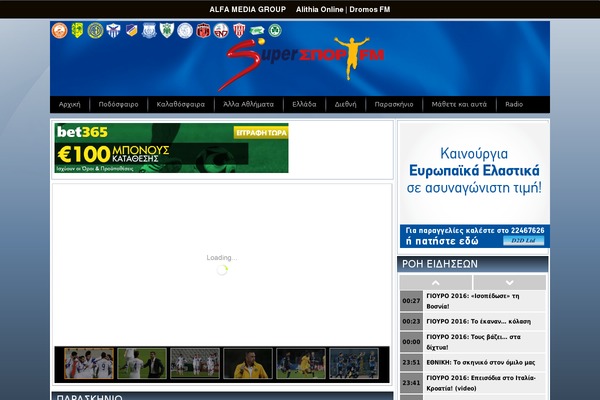600x400 pixels.
Task: Open the 00:27 ΓΙΟΥΡΟ 2016 «Ισοπέδωσε» τη Βοσνία story
Action: (473, 301)
